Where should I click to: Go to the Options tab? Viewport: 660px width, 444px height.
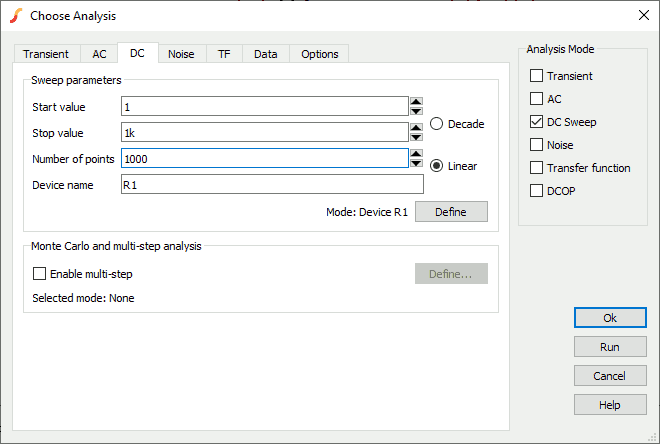(x=319, y=54)
